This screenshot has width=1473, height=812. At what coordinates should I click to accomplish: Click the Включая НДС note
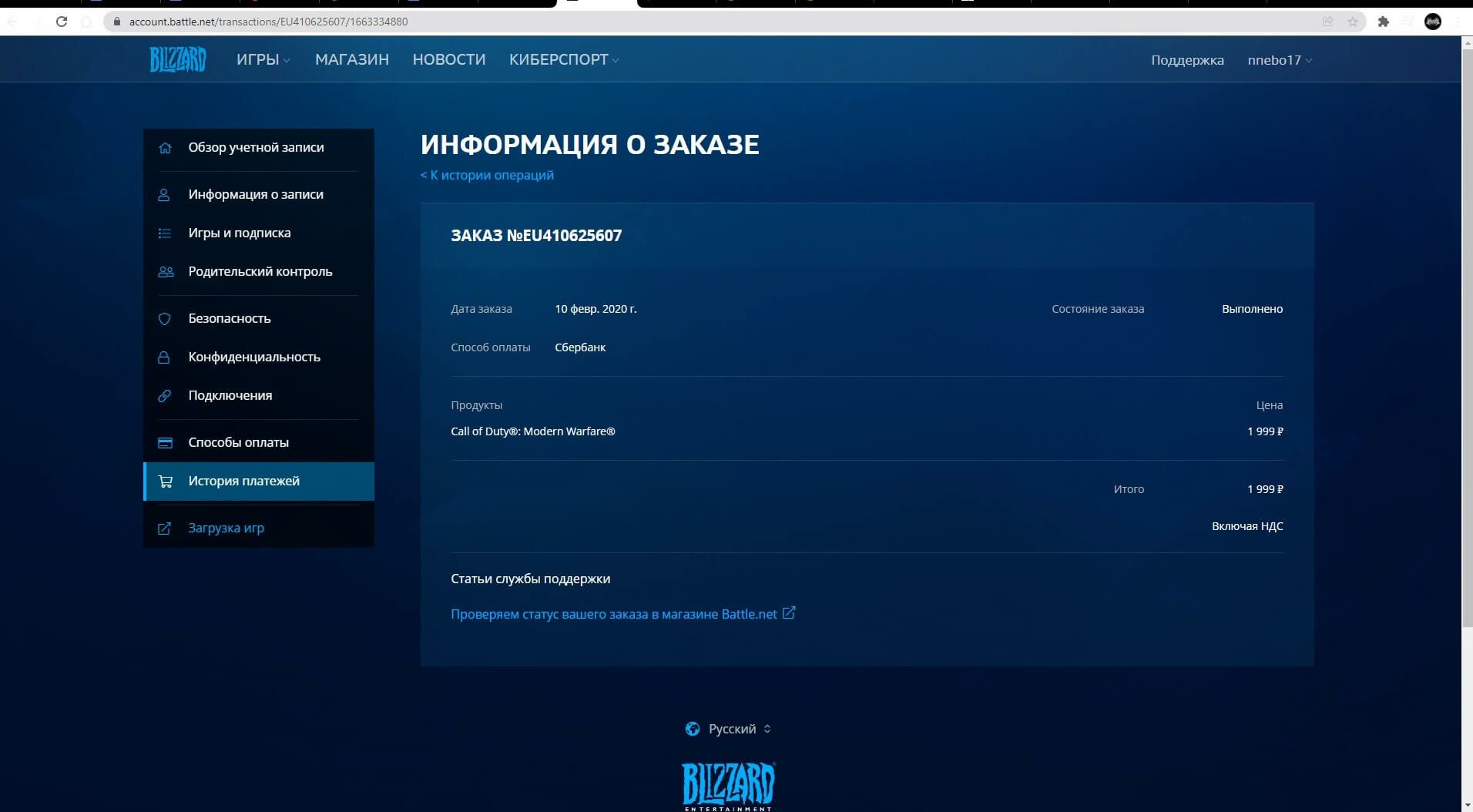click(1247, 526)
